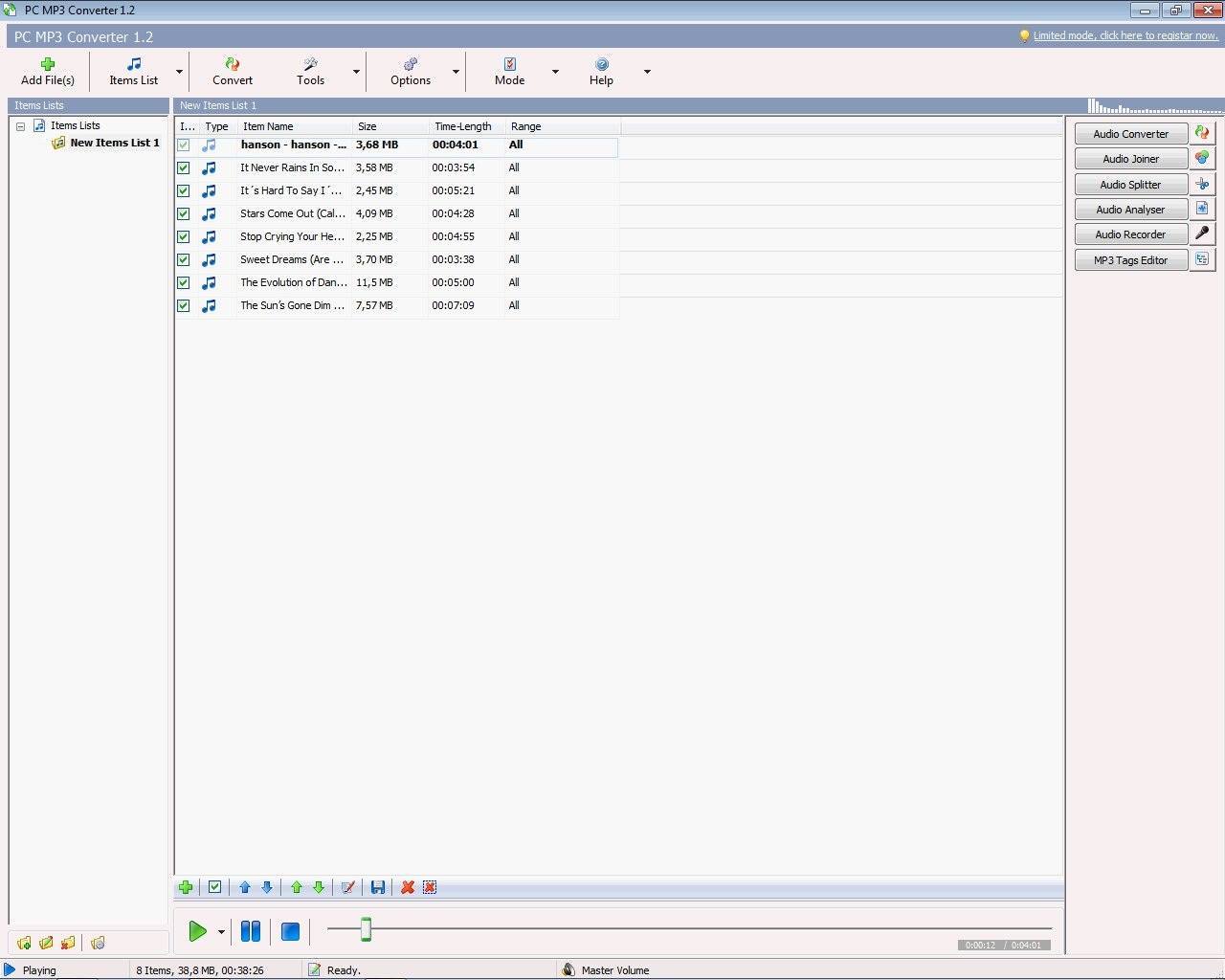1225x980 pixels.
Task: Sort by Type column header
Action: [x=217, y=126]
